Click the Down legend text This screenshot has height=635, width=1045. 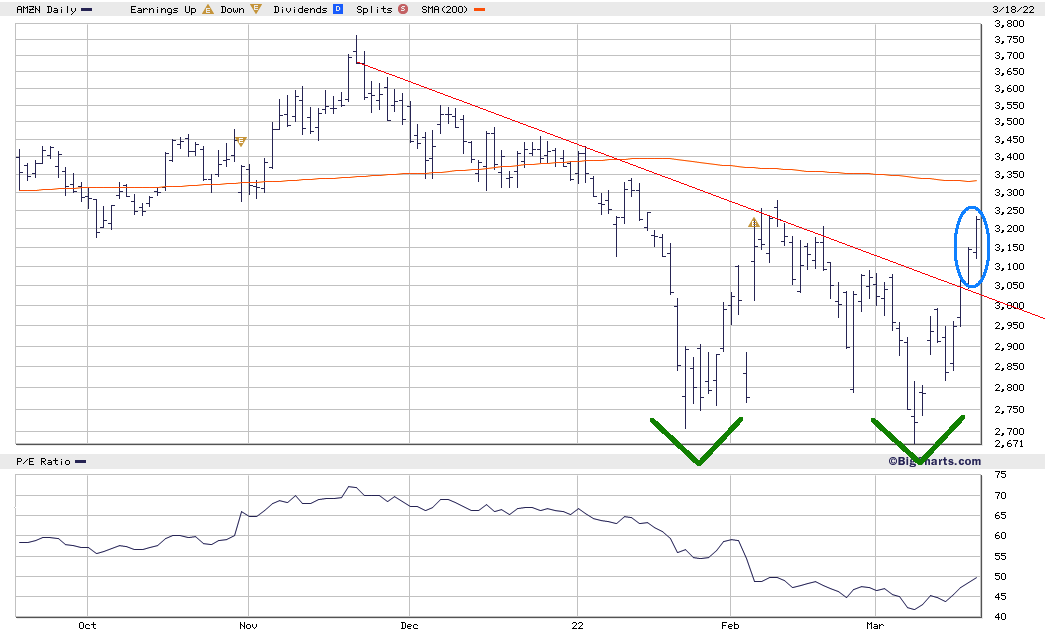tap(233, 9)
